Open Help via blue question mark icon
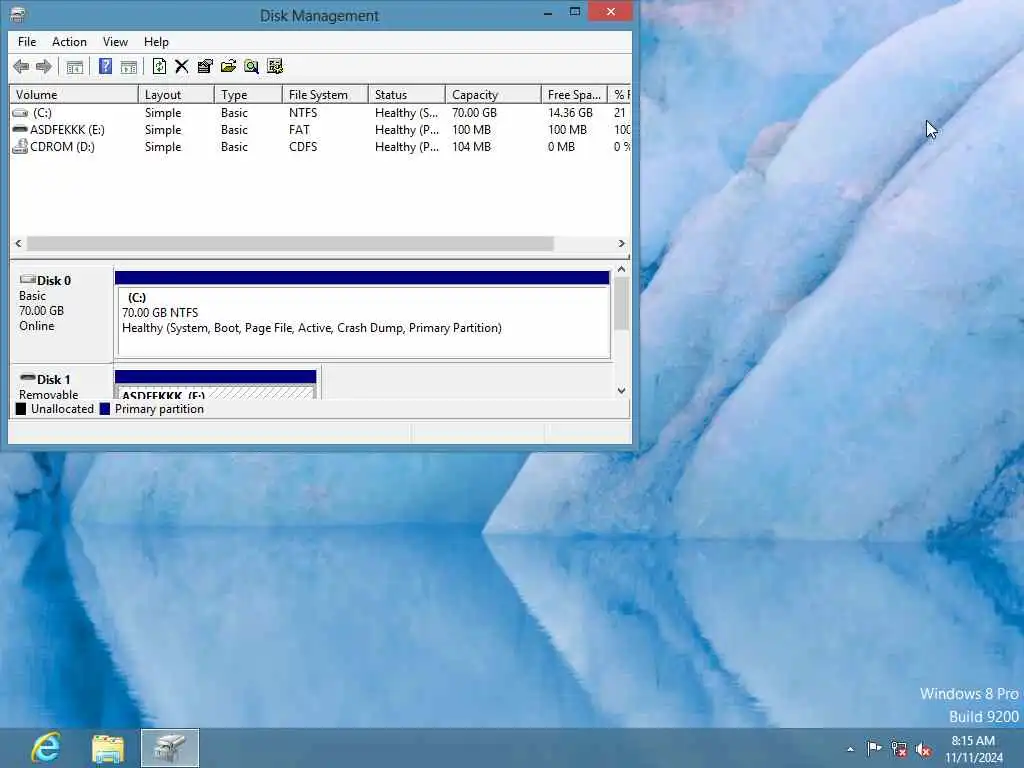 (x=105, y=66)
